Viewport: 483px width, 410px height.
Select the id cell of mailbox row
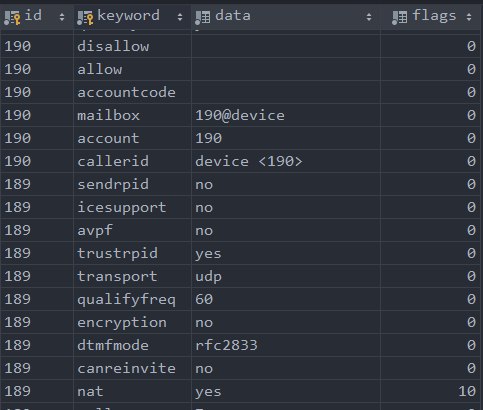tap(37, 115)
